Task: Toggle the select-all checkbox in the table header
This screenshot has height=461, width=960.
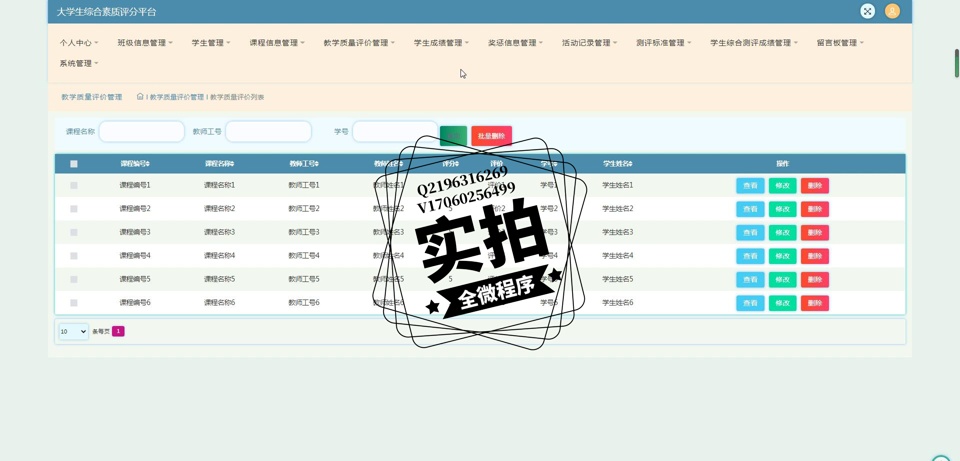Action: coord(74,164)
